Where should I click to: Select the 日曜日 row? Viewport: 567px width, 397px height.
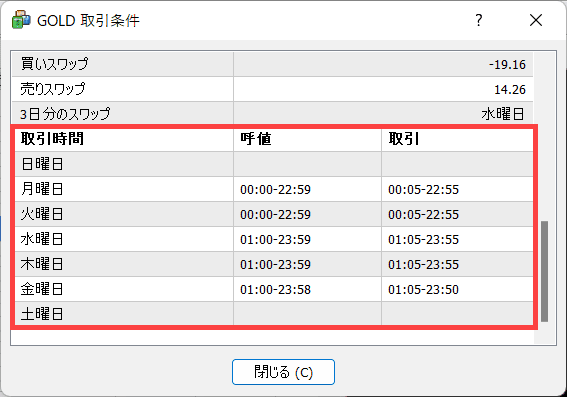272,164
